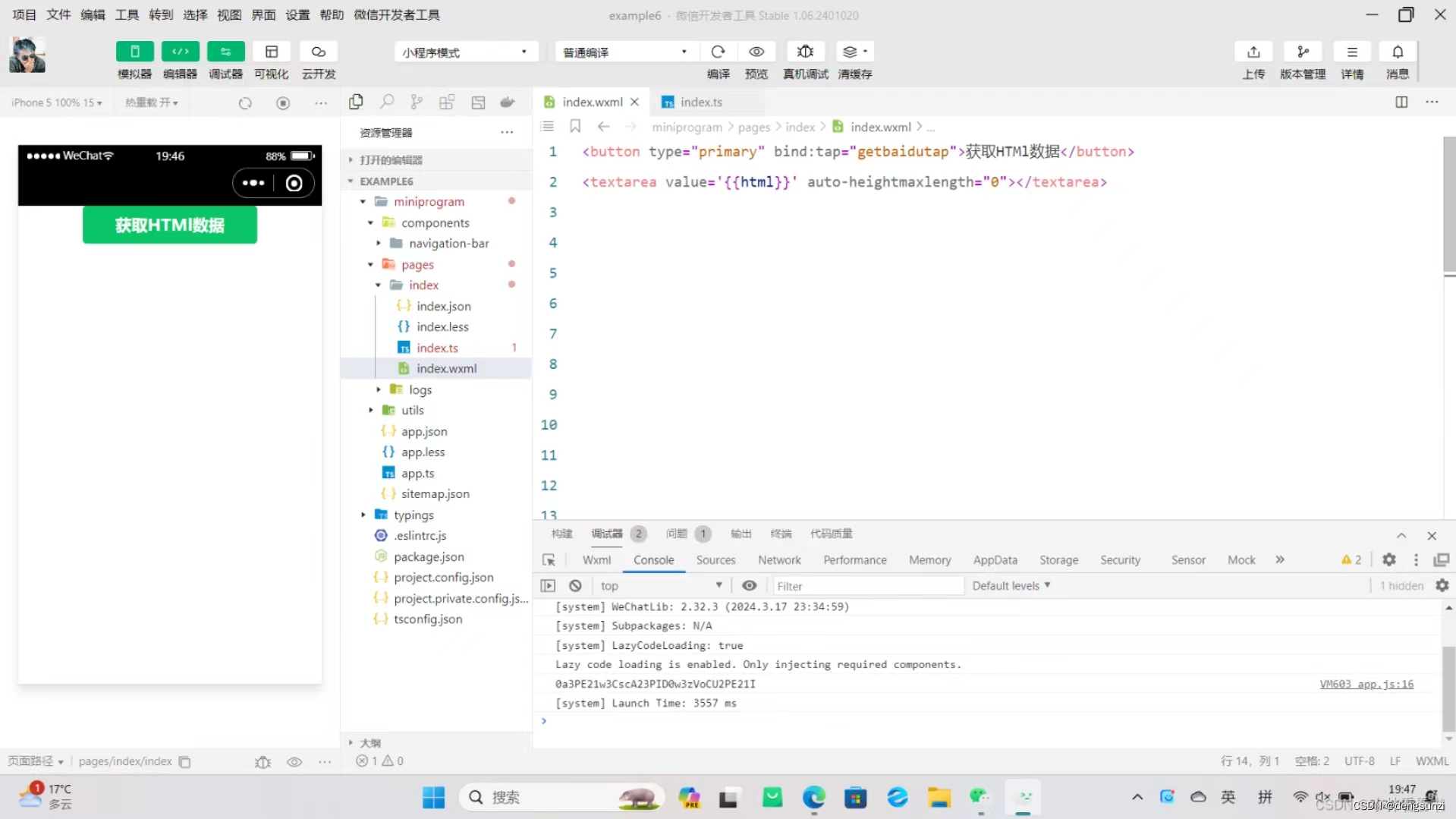This screenshot has height=819, width=1456.
Task: Start 真机调试 remote device debugging
Action: [805, 52]
